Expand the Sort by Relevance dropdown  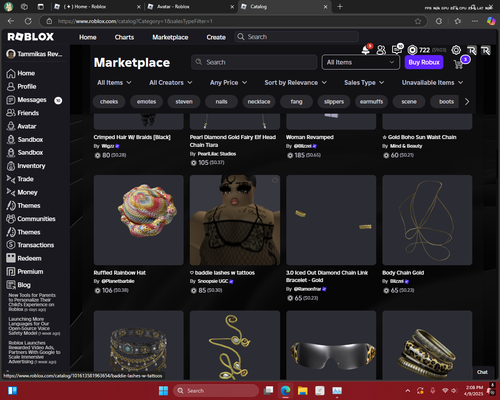point(295,83)
